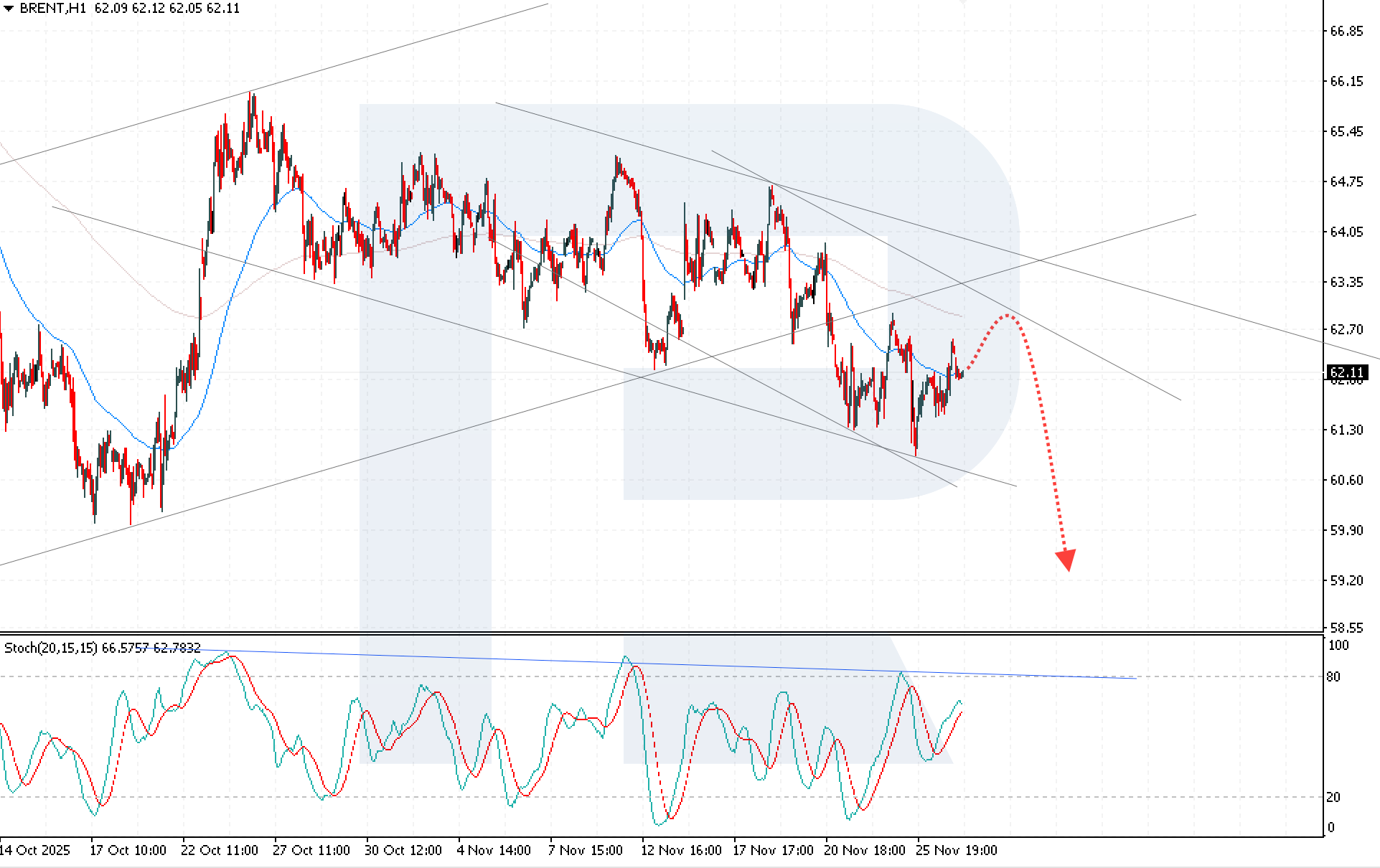Click the dropdown triangle beside BRENT,H1
This screenshot has width=1380, height=868.
point(9,9)
